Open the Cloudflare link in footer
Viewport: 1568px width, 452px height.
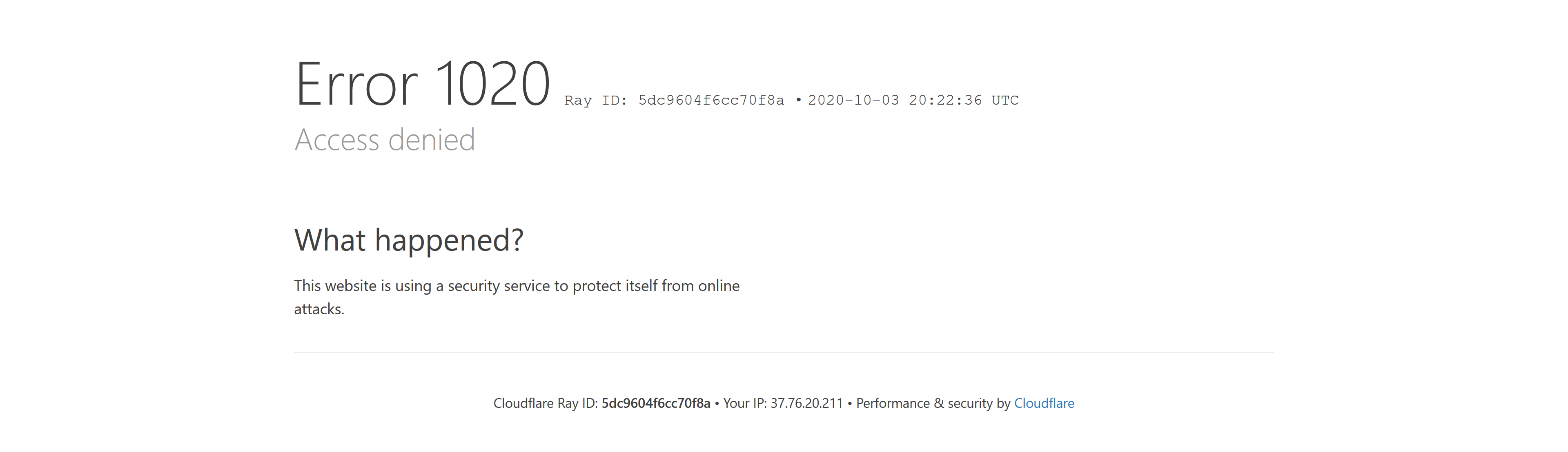pyautogui.click(x=1044, y=403)
